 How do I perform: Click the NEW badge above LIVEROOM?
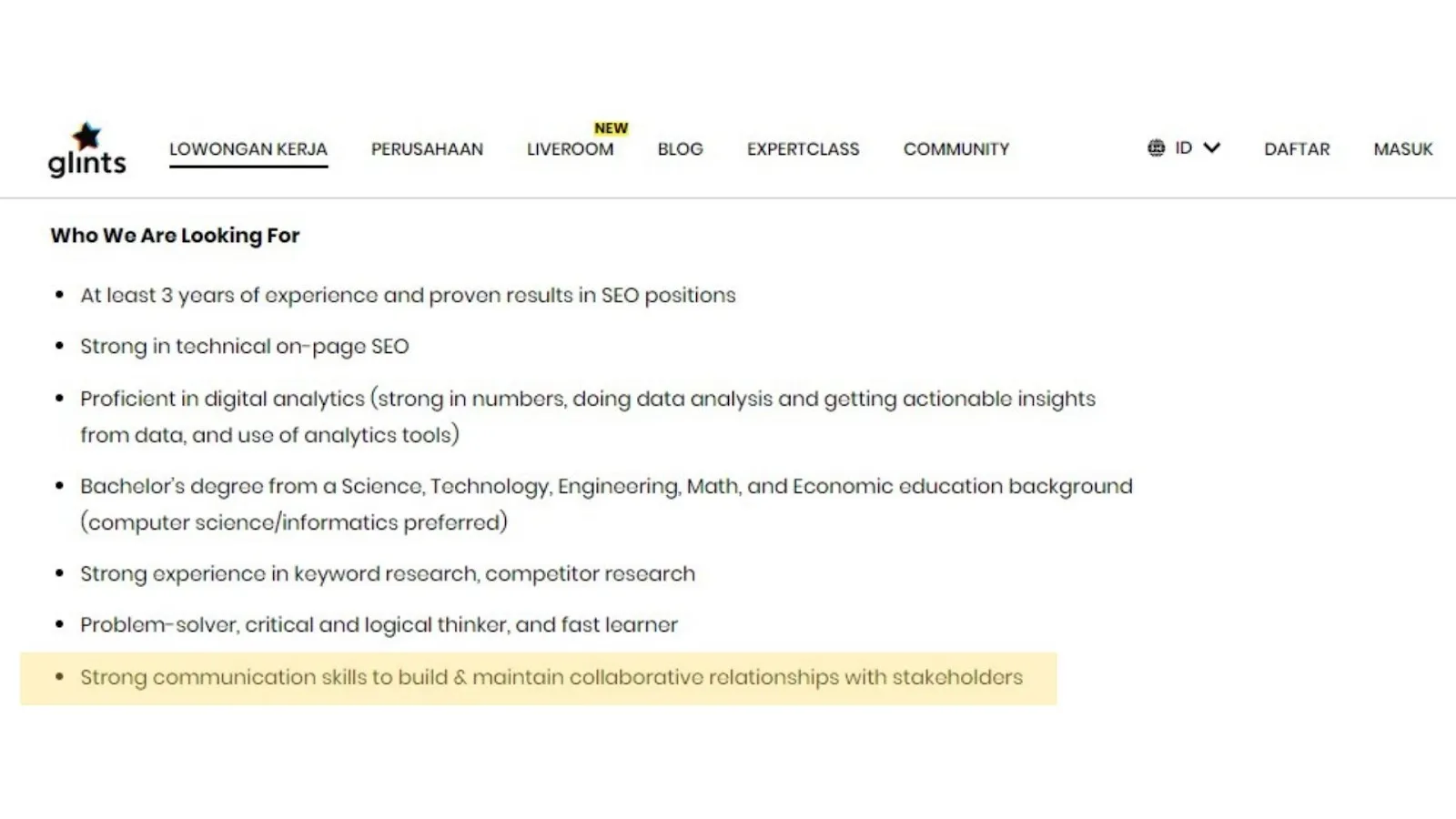(611, 127)
